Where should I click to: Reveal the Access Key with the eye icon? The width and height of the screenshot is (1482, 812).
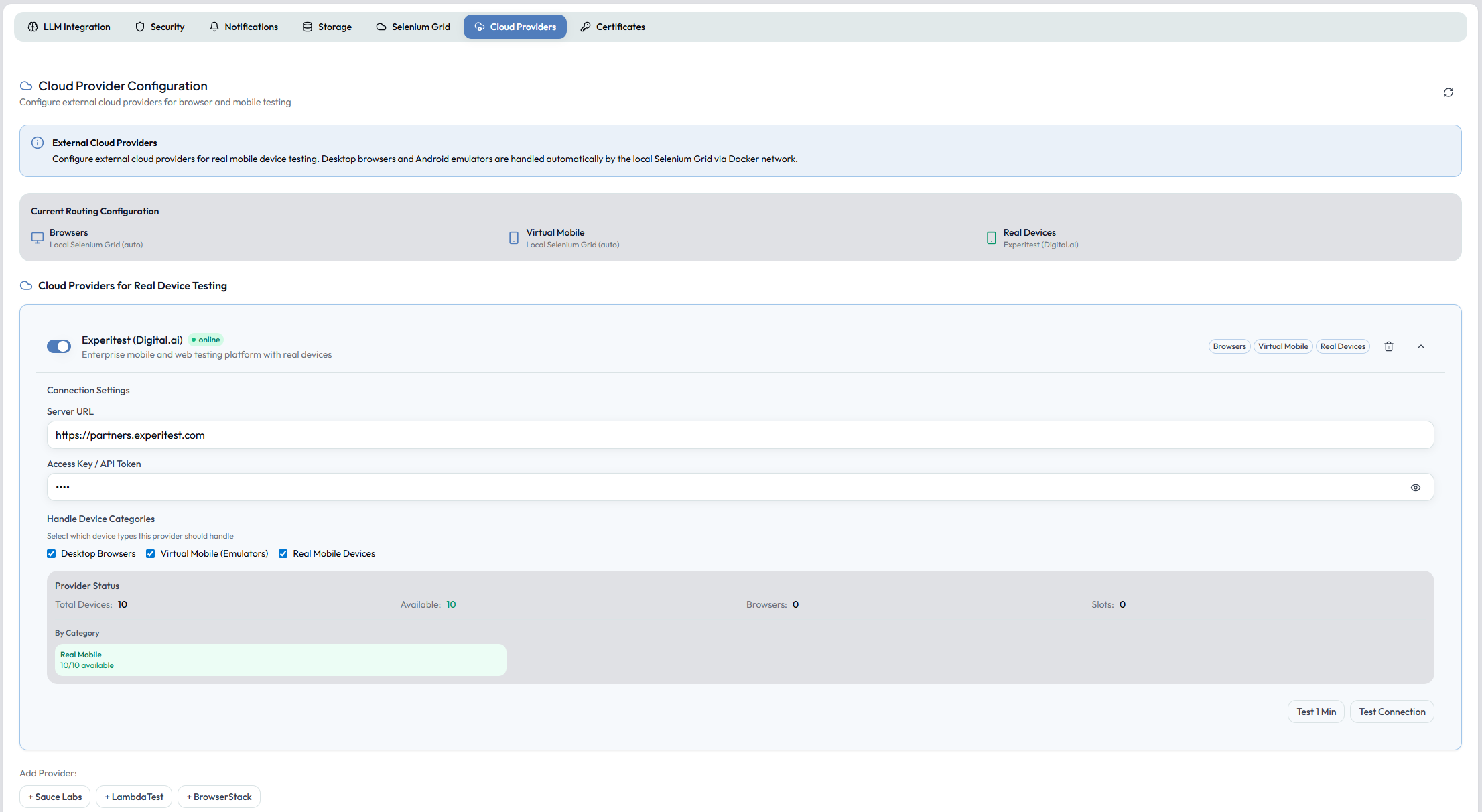(1416, 488)
